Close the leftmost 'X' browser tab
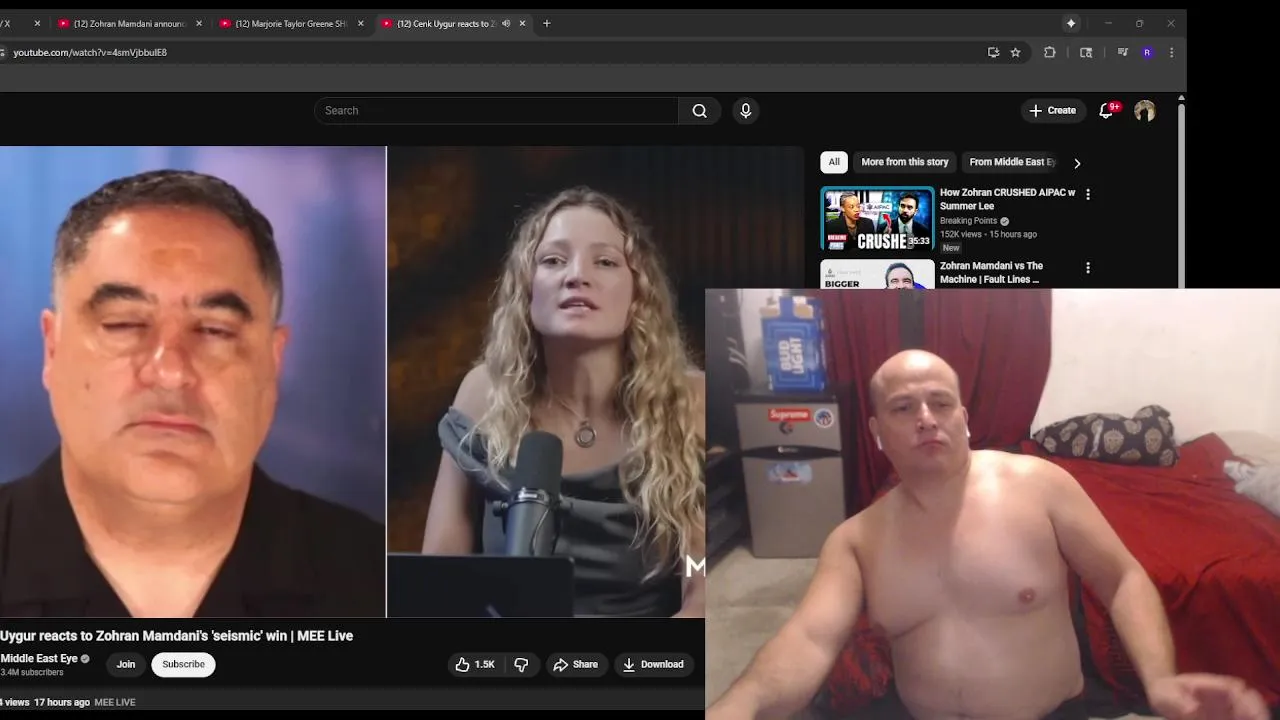The width and height of the screenshot is (1280, 720). (x=37, y=23)
